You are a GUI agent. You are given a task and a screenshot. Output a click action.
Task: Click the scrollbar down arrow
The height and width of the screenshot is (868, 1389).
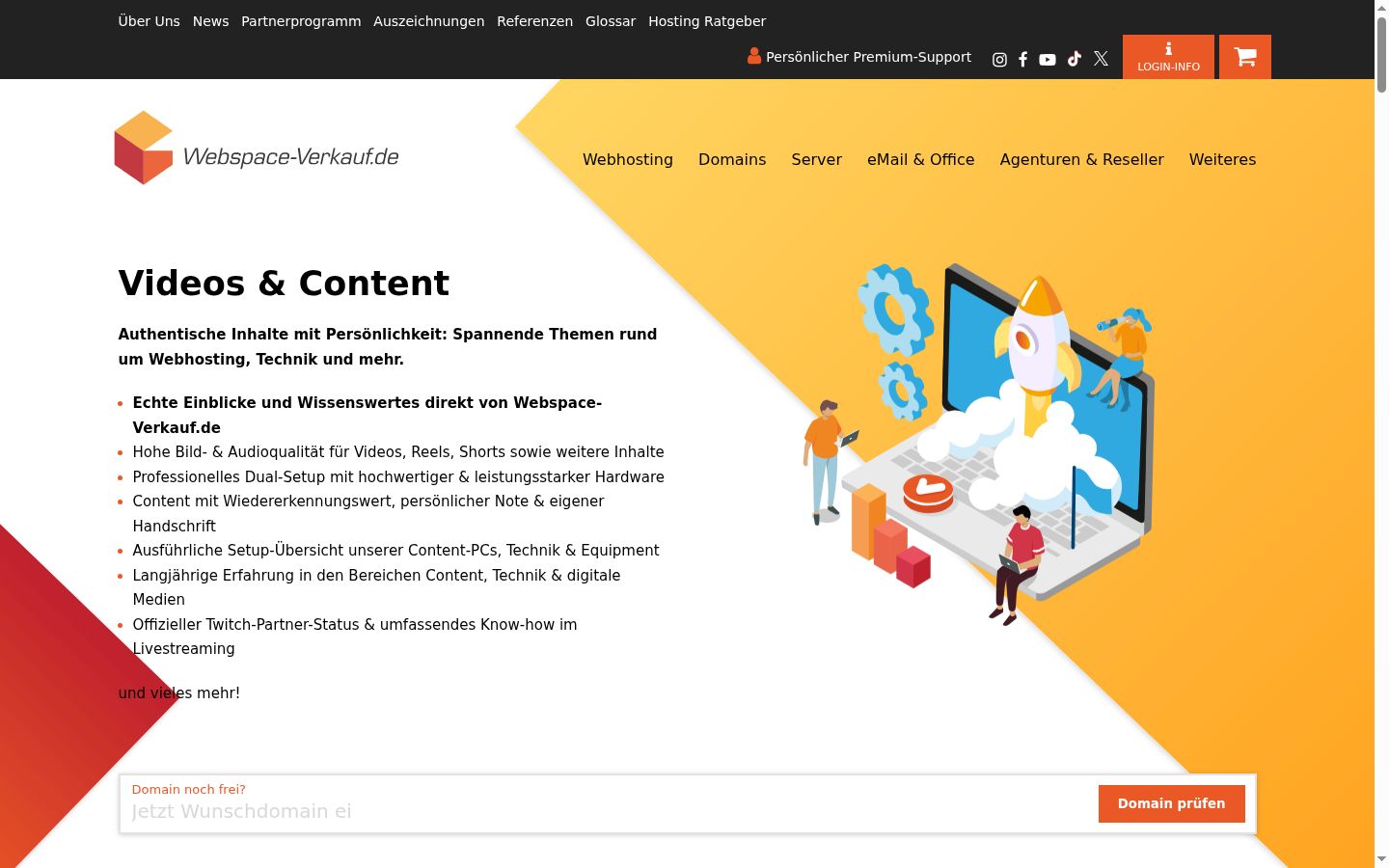(1381, 858)
